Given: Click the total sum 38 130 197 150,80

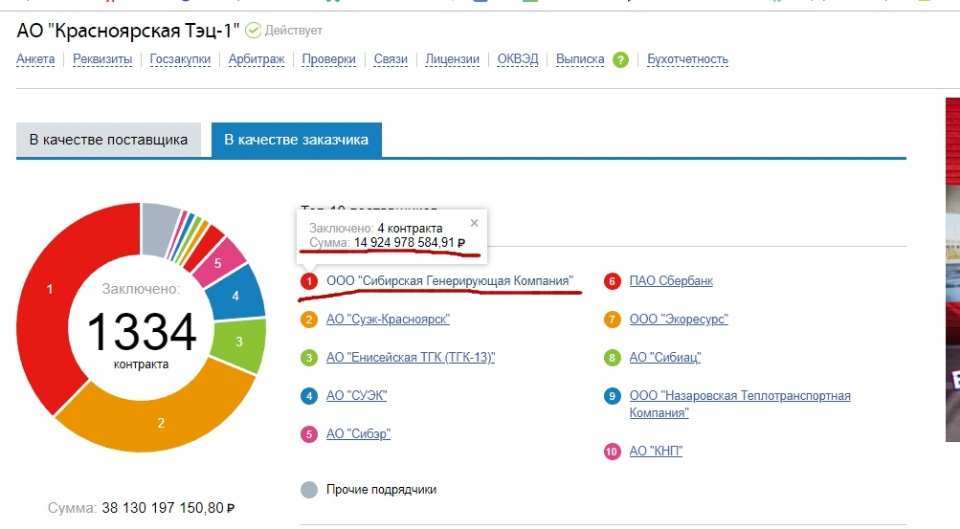Looking at the screenshot, I should (168, 508).
